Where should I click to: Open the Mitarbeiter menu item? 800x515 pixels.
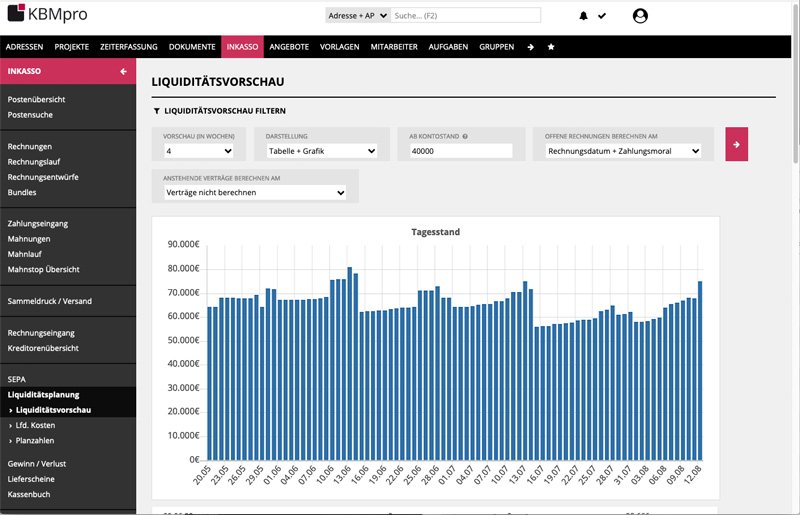(393, 47)
